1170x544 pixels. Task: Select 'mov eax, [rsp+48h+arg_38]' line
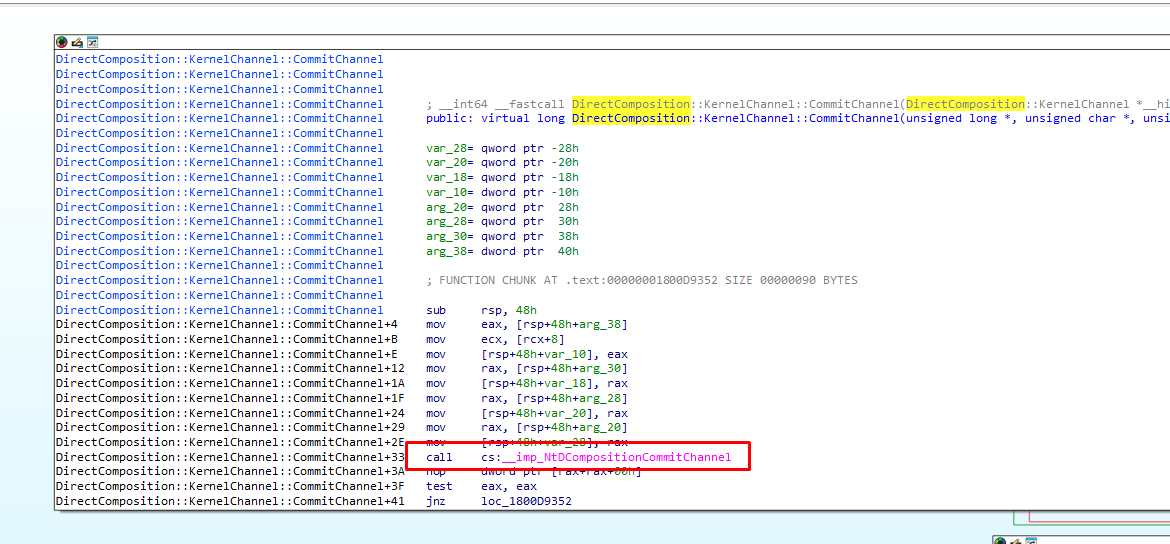[x=527, y=325]
